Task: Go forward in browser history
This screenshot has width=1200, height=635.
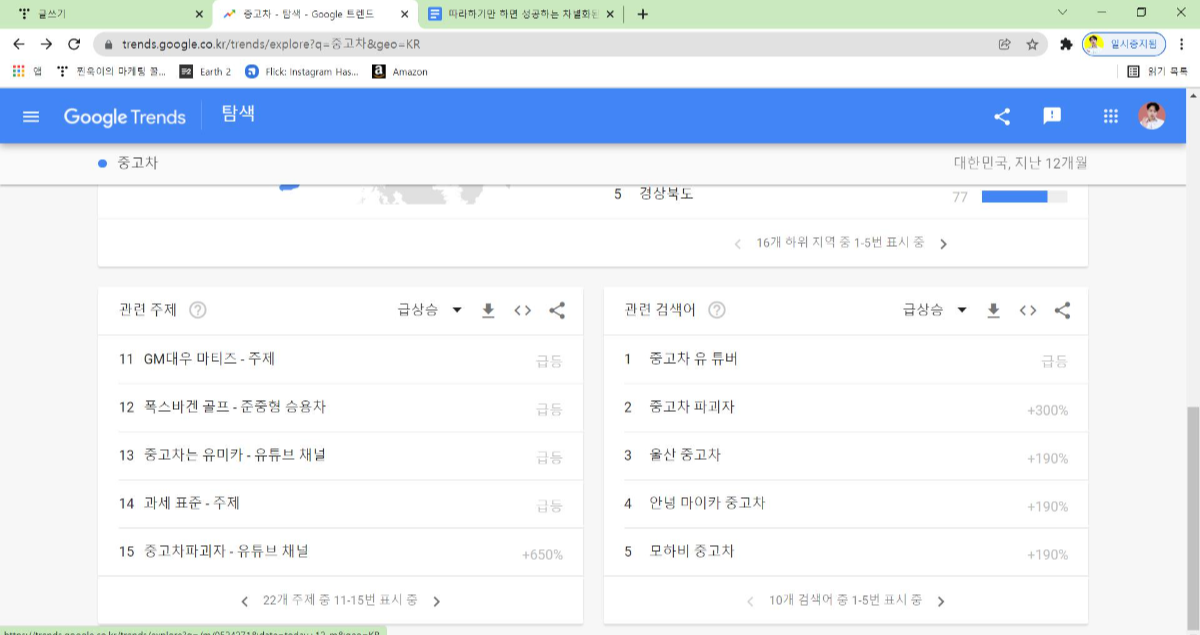Action: (46, 44)
